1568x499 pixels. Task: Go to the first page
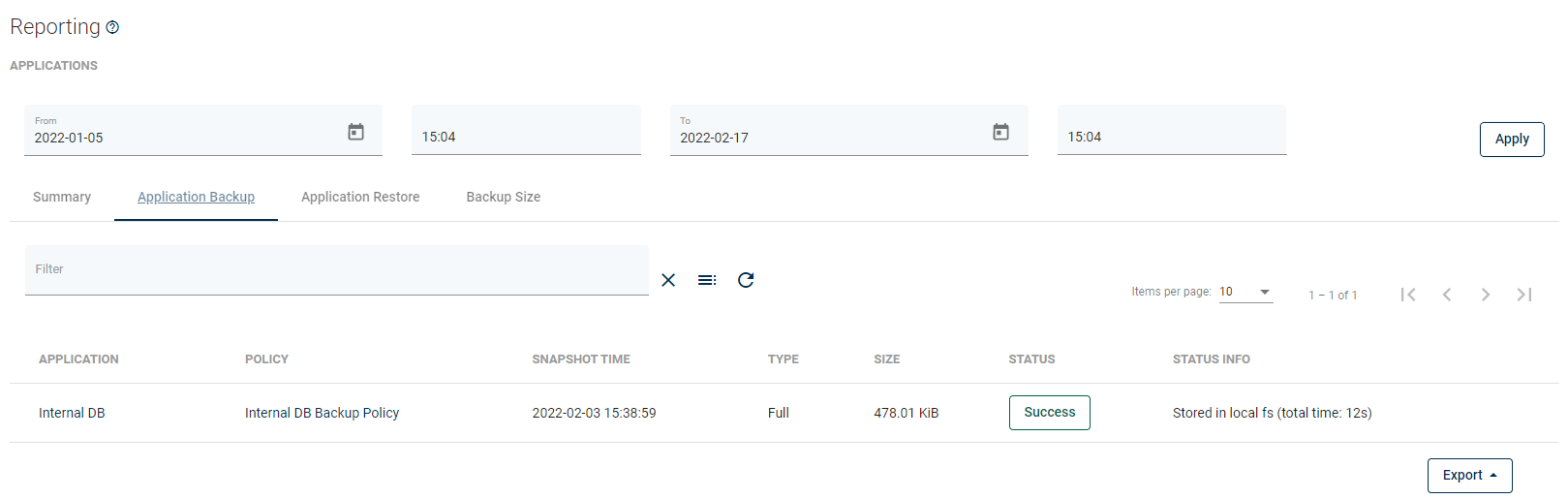[1408, 295]
